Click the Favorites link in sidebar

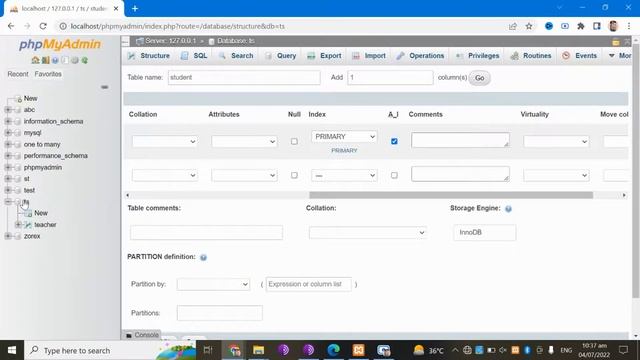click(x=48, y=74)
